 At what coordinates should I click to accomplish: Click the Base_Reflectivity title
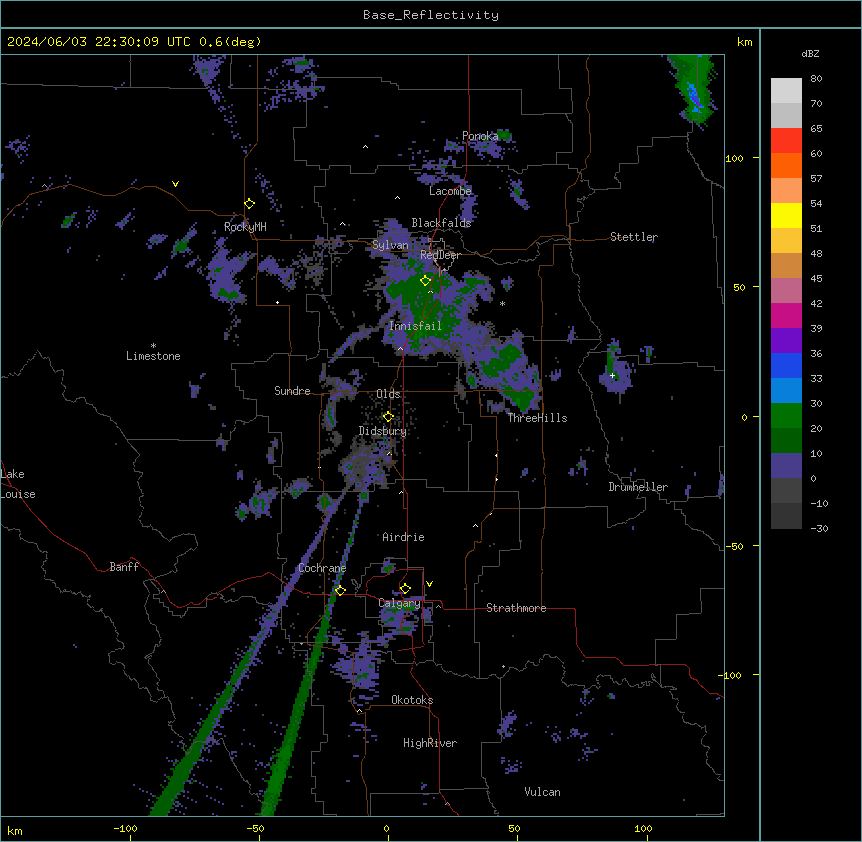(431, 15)
